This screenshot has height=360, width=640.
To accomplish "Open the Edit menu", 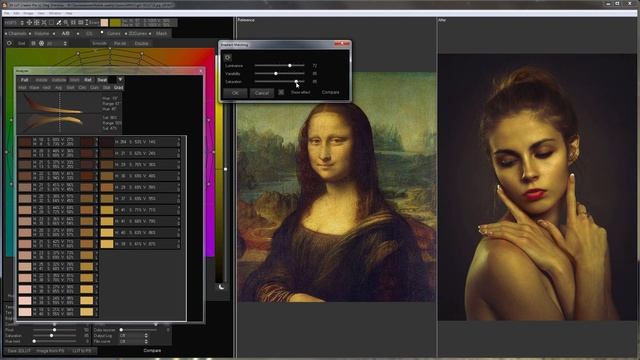I will point(16,13).
